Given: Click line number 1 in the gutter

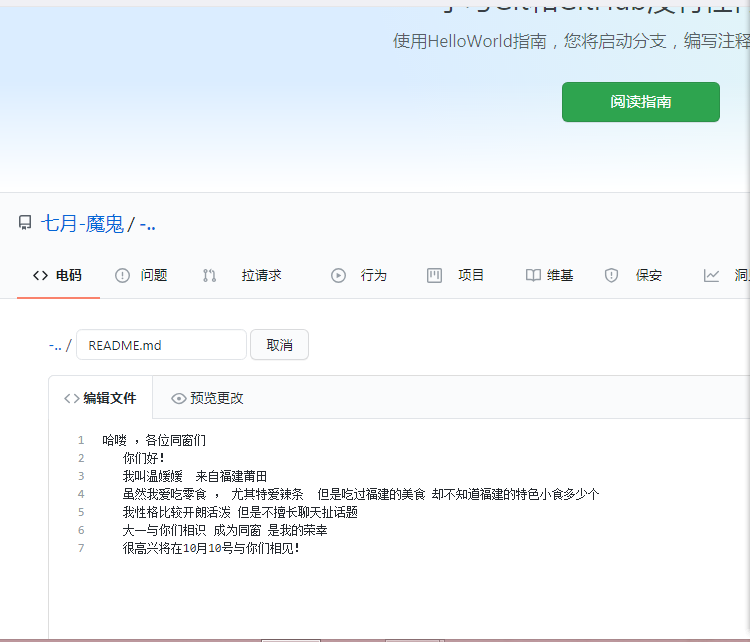Looking at the screenshot, I should click(x=81, y=440).
